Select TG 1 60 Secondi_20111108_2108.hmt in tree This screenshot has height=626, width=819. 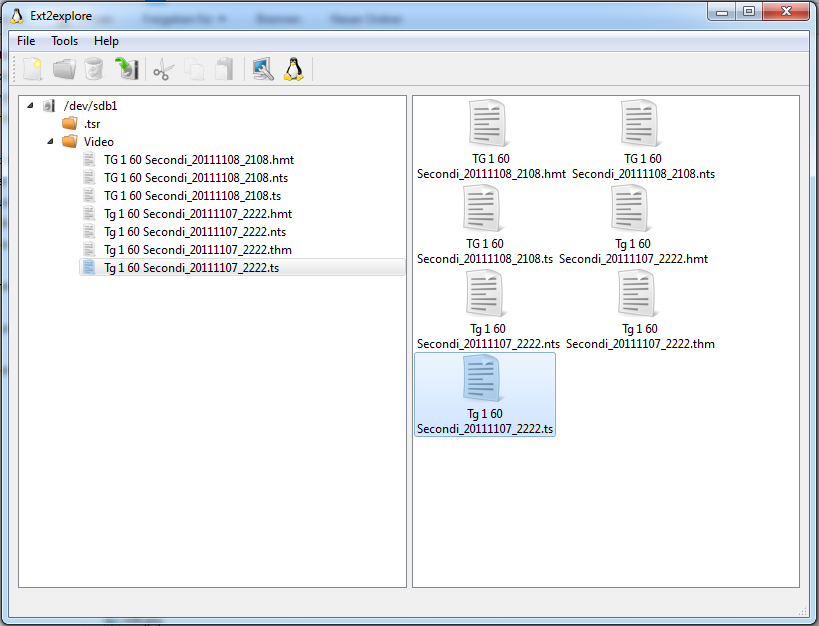[198, 160]
